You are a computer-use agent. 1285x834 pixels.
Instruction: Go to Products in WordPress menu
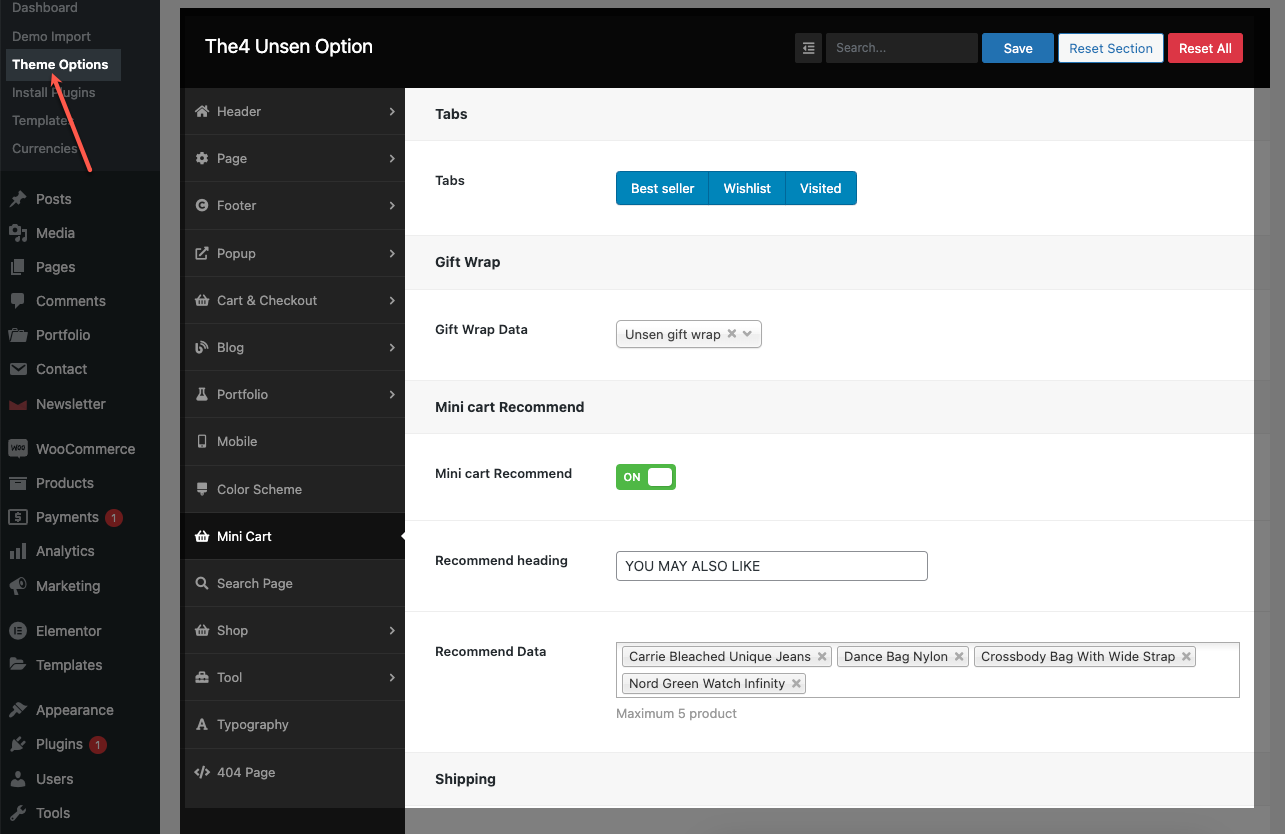click(x=65, y=483)
